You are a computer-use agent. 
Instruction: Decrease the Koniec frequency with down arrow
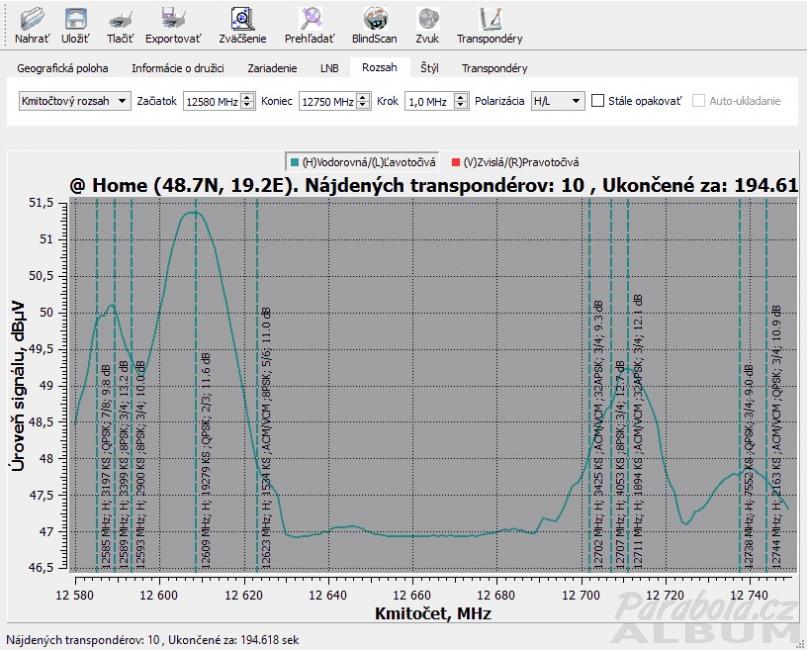click(363, 105)
